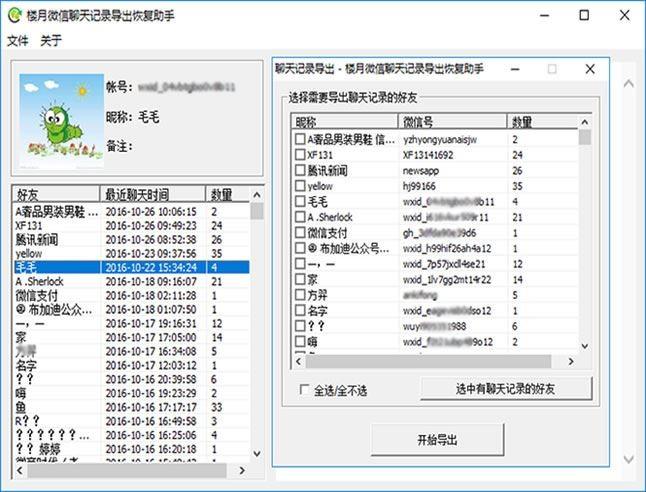This screenshot has width=646, height=492.
Task: Select A .Sherlock row in friend list
Action: point(132,281)
